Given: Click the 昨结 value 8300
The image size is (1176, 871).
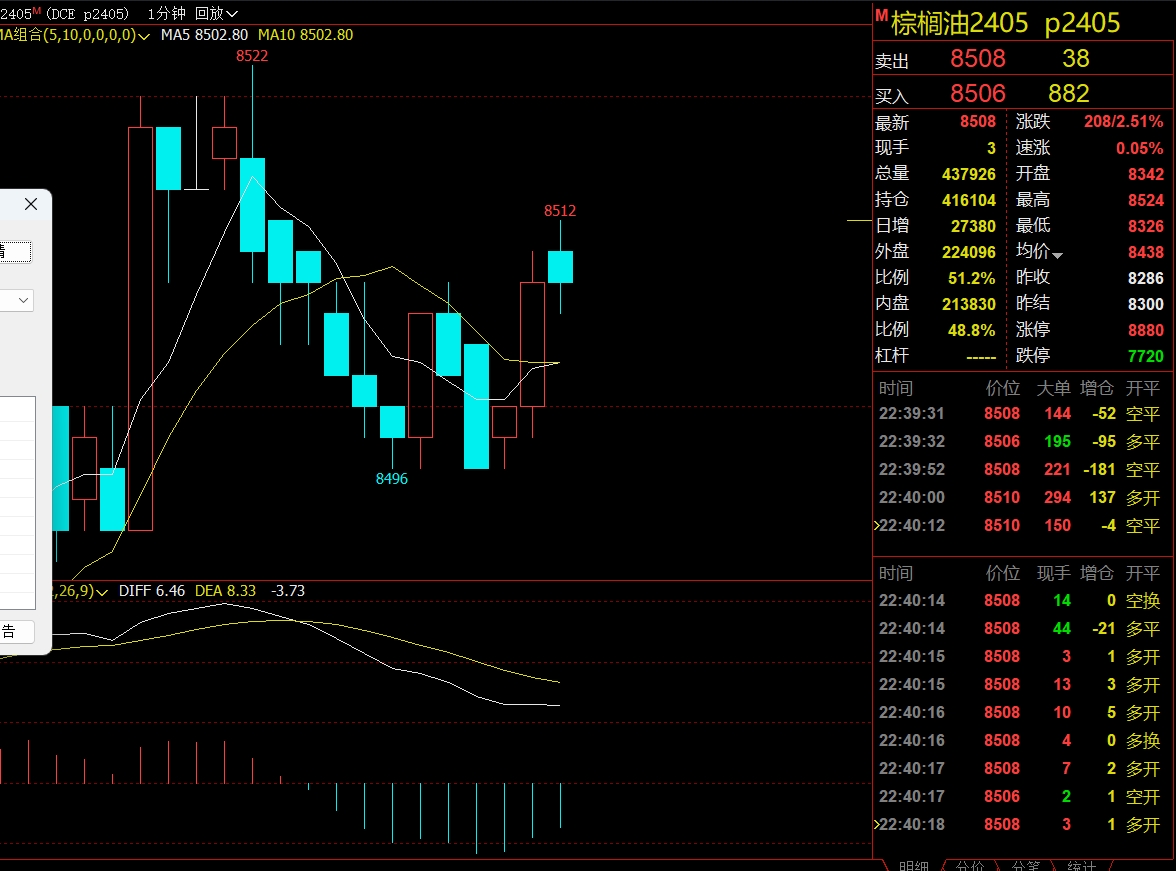Looking at the screenshot, I should click(1145, 304).
